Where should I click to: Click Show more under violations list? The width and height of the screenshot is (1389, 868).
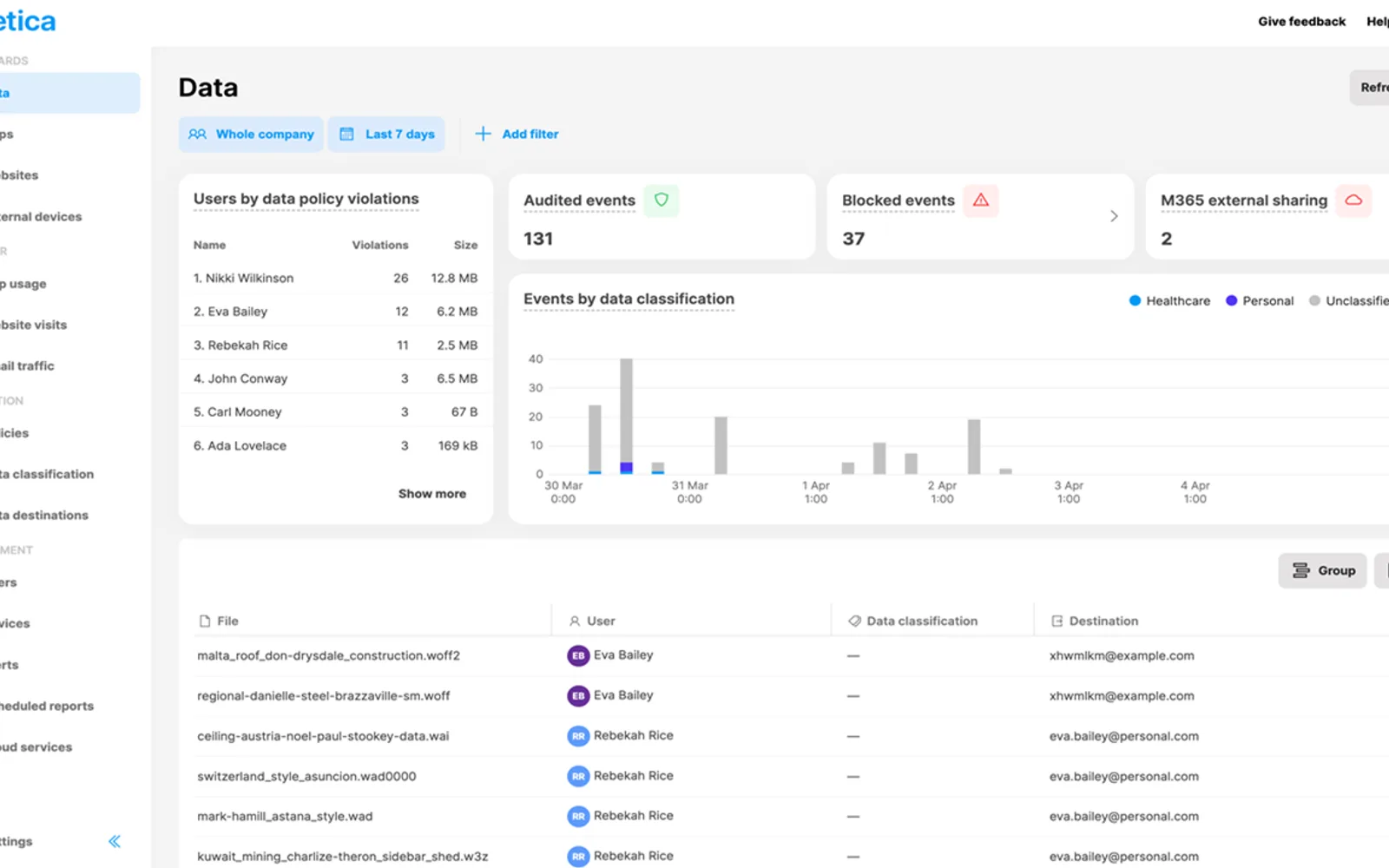click(432, 494)
